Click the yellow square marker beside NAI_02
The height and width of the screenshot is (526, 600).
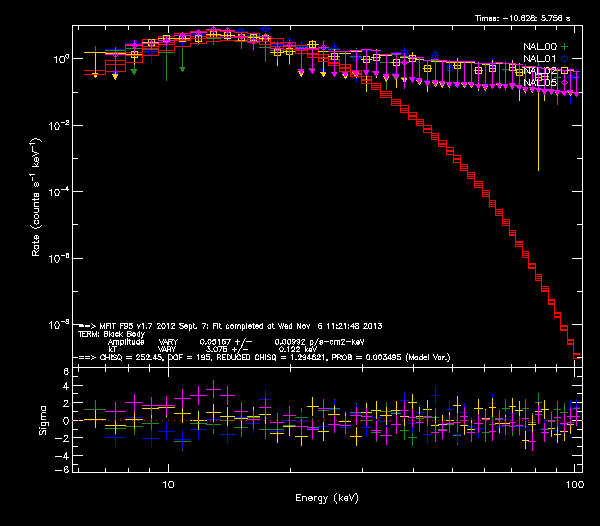[563, 70]
